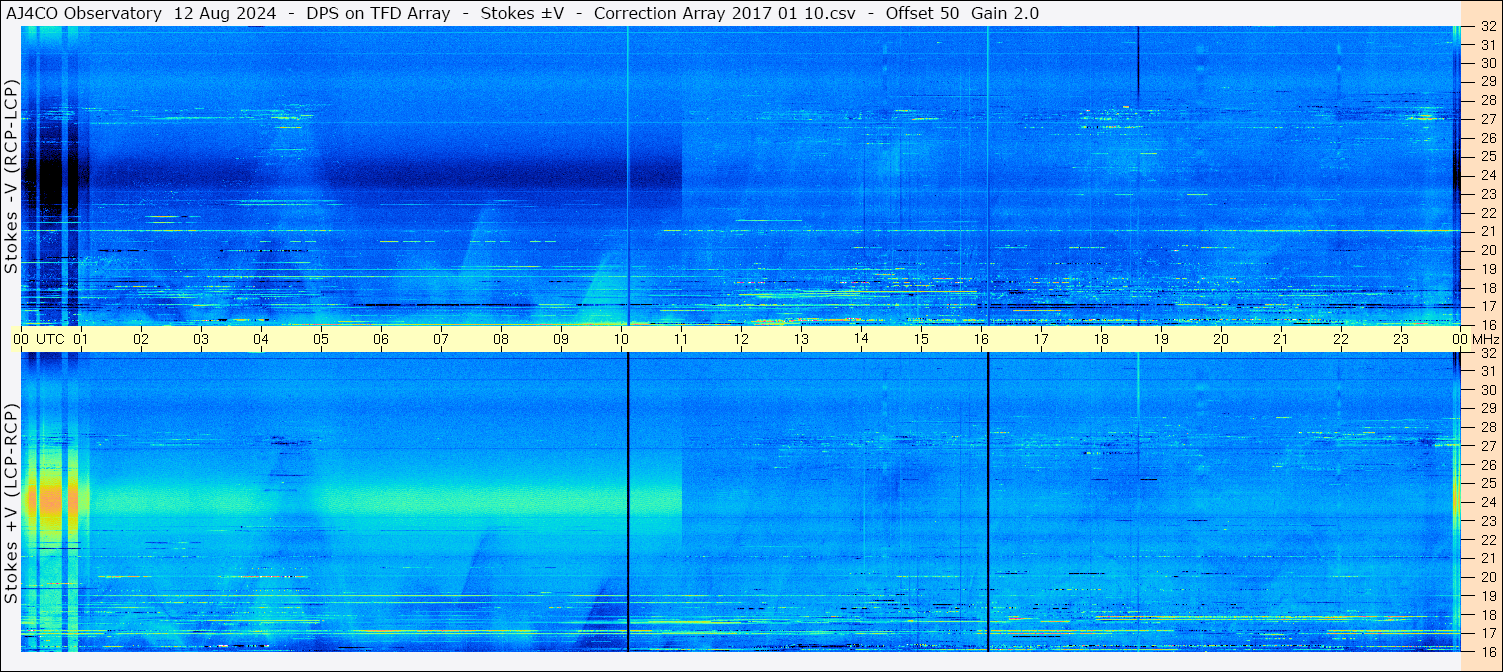The height and width of the screenshot is (672, 1503).
Task: Select the 17 hour tick on time axis
Action: coord(1041,340)
